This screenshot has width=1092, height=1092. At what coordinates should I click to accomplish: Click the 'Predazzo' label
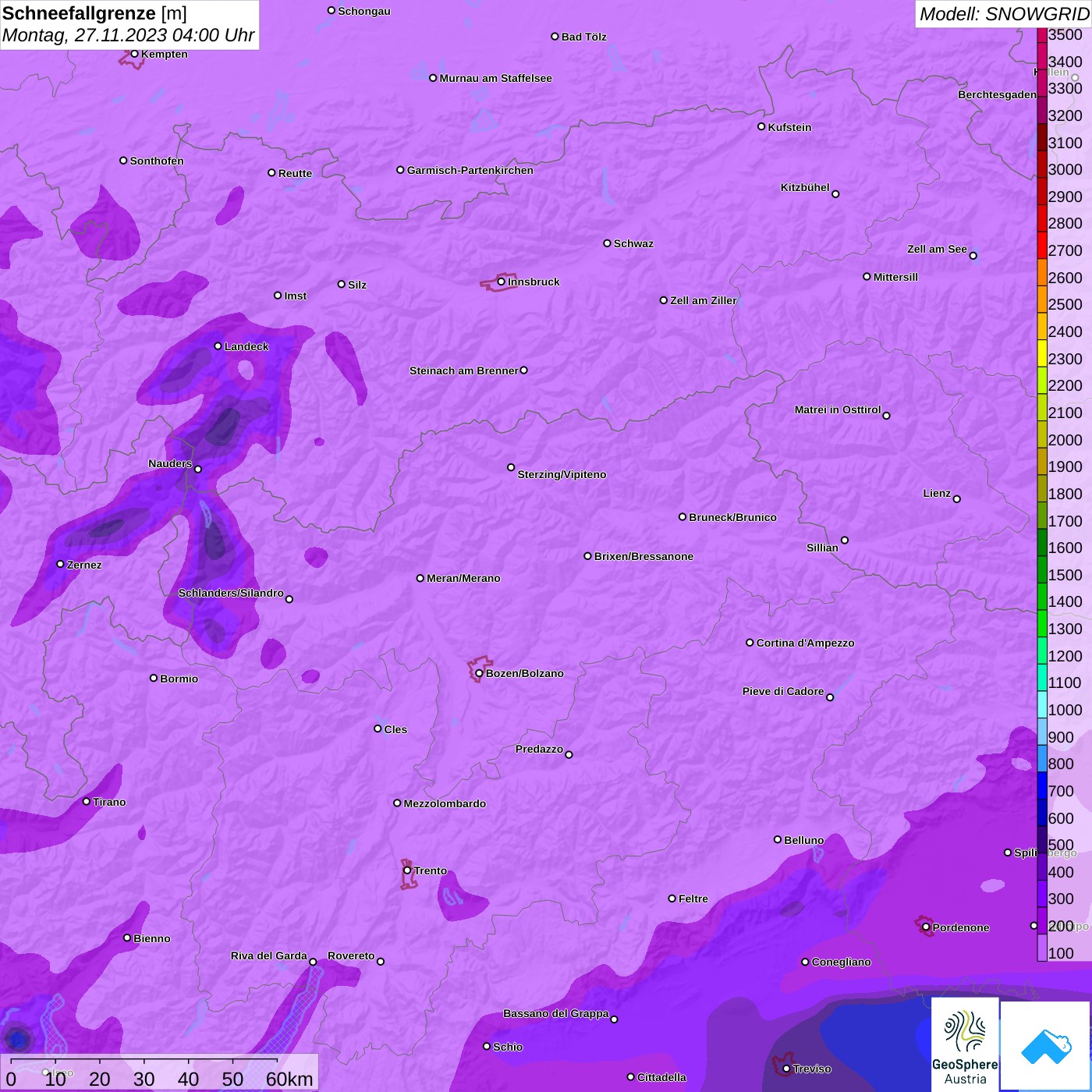tap(539, 749)
